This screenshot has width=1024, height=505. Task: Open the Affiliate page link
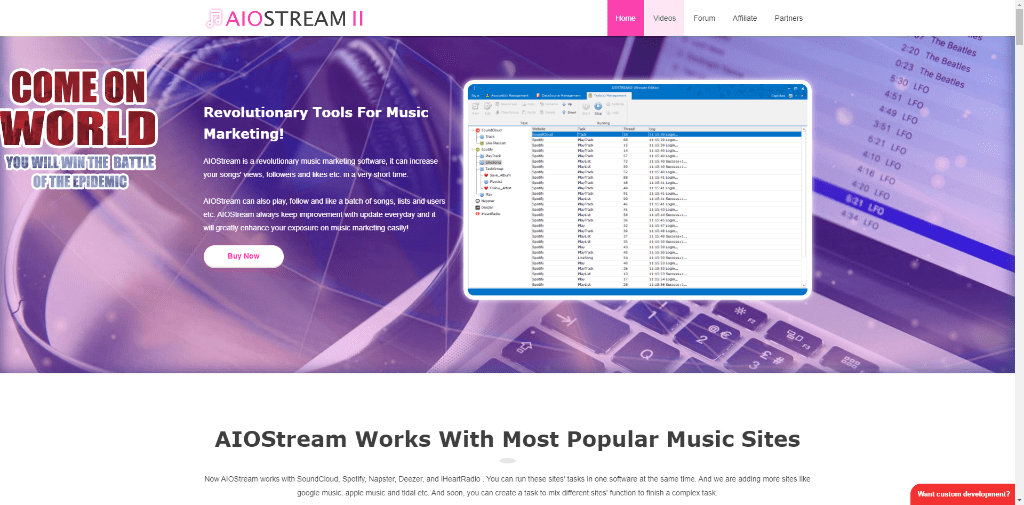[x=744, y=18]
